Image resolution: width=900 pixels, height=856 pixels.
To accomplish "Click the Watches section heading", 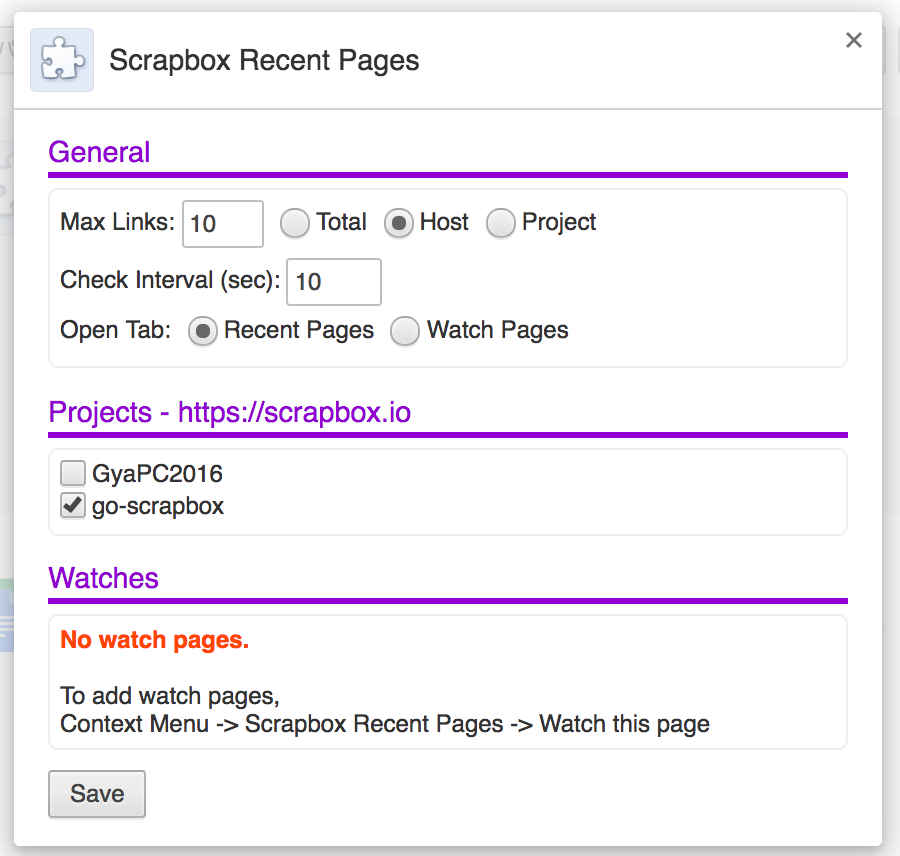I will (x=103, y=578).
